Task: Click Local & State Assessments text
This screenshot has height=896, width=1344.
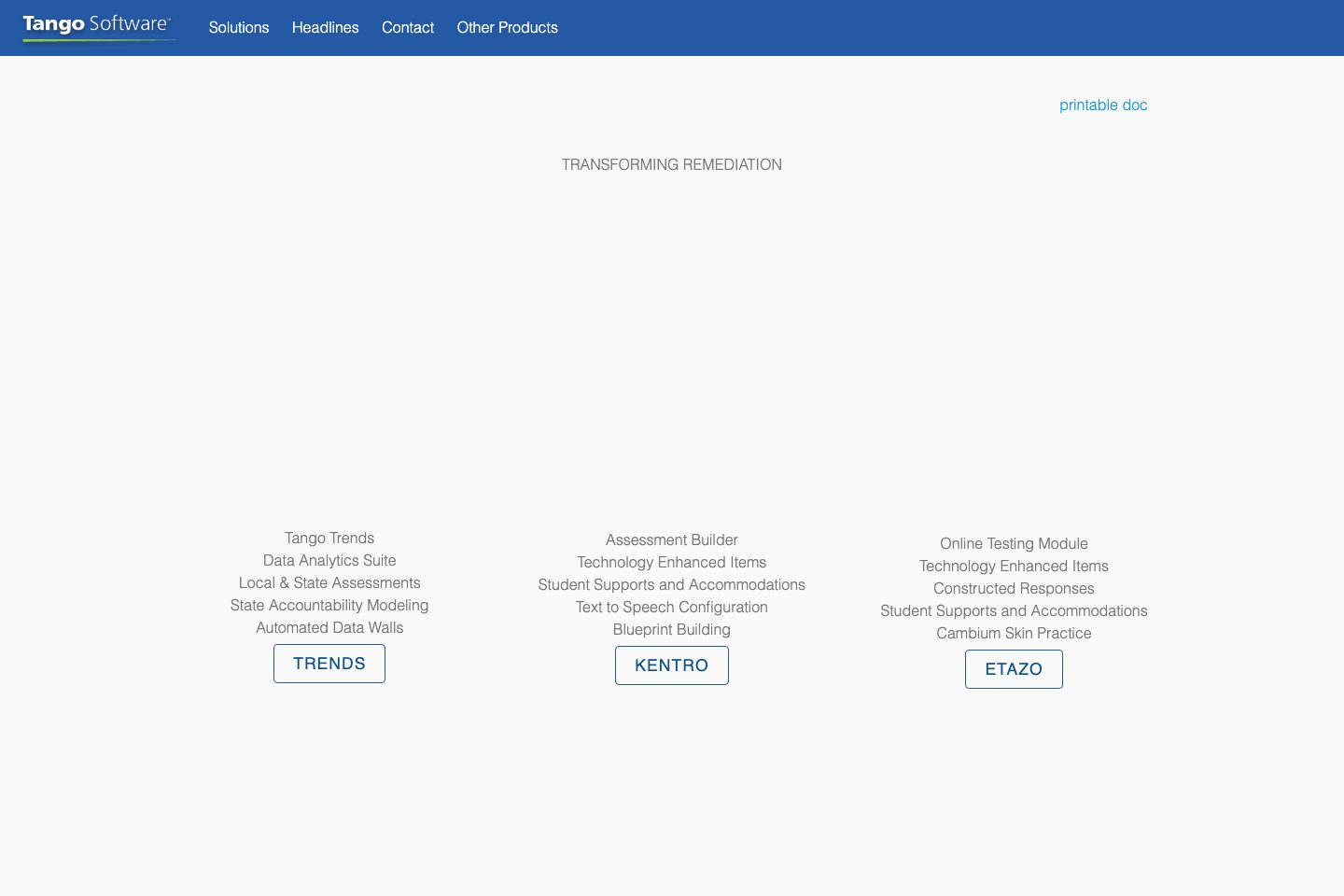Action: click(329, 583)
